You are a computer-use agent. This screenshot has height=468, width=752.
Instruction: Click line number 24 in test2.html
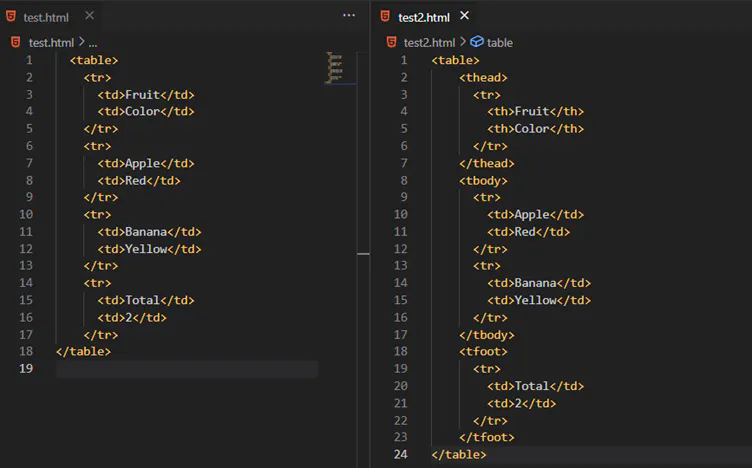[400, 455]
